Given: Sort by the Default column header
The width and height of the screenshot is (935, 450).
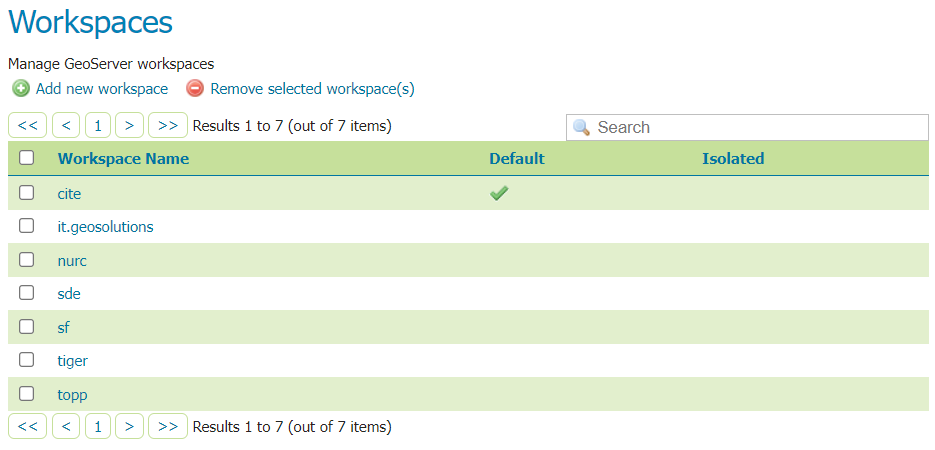Looking at the screenshot, I should pyautogui.click(x=516, y=158).
